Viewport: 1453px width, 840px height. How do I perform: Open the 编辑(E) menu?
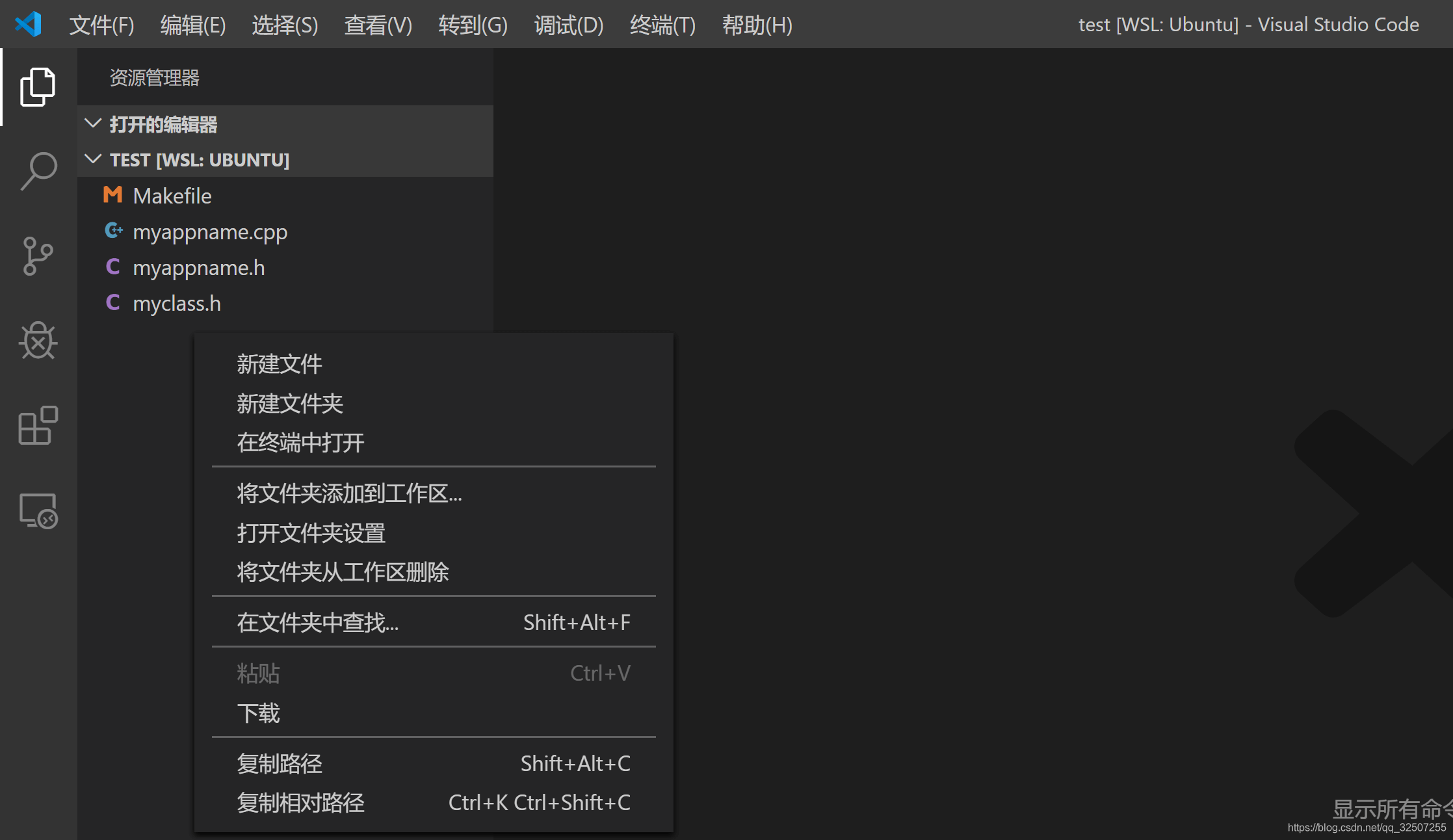[193, 25]
